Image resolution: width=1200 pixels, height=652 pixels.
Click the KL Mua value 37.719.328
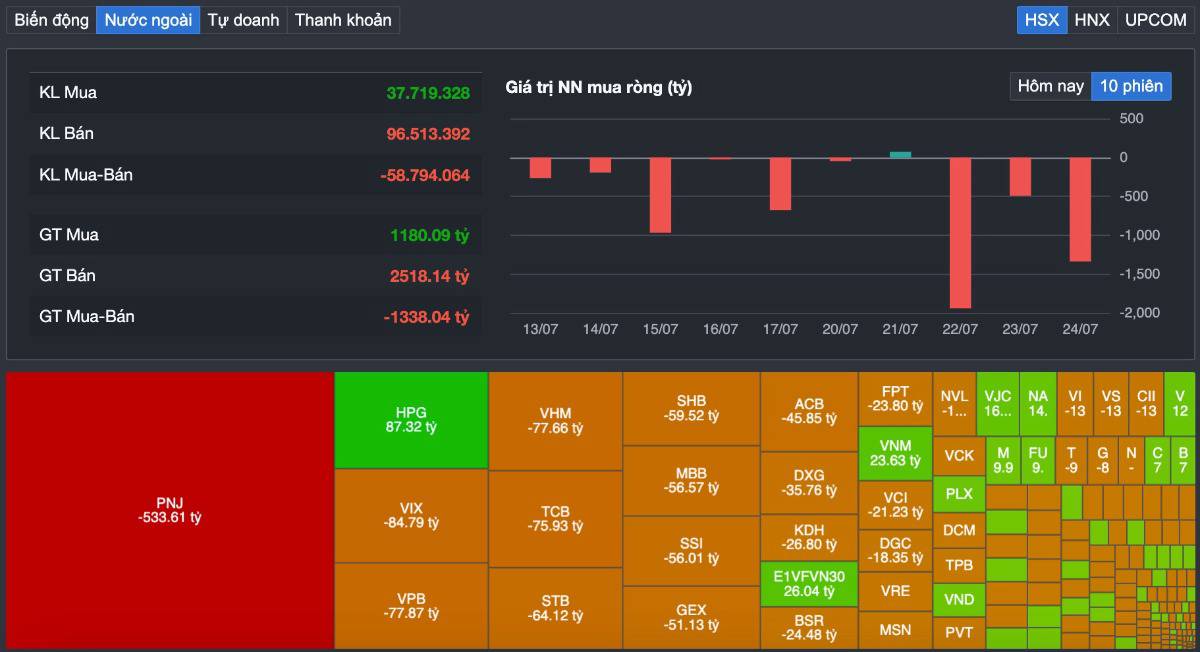428,93
